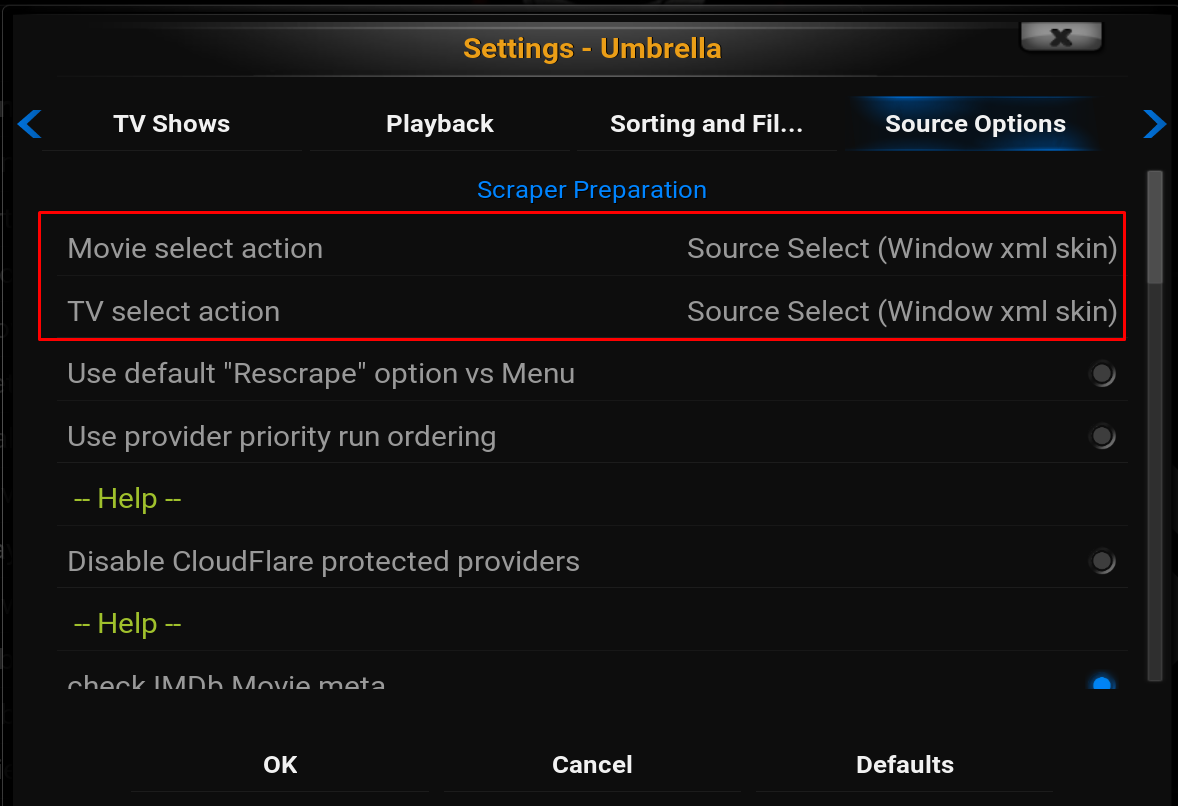Screen dimensions: 1178x806
Task: Change the TV select action value
Action: coord(901,312)
